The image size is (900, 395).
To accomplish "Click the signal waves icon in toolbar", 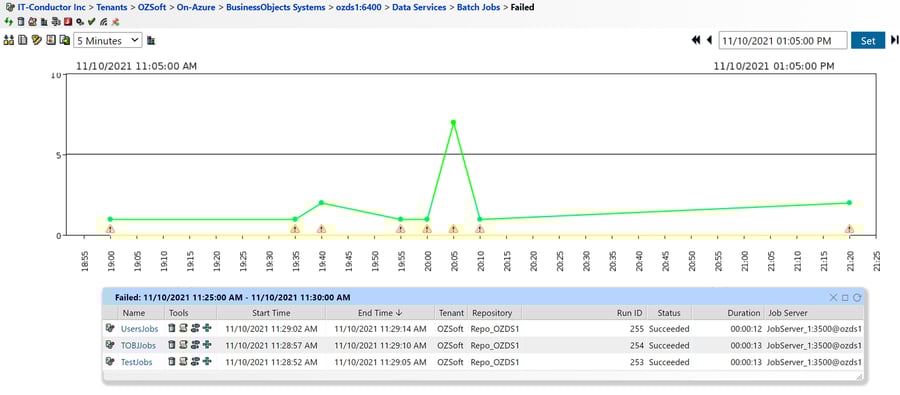I will (103, 22).
